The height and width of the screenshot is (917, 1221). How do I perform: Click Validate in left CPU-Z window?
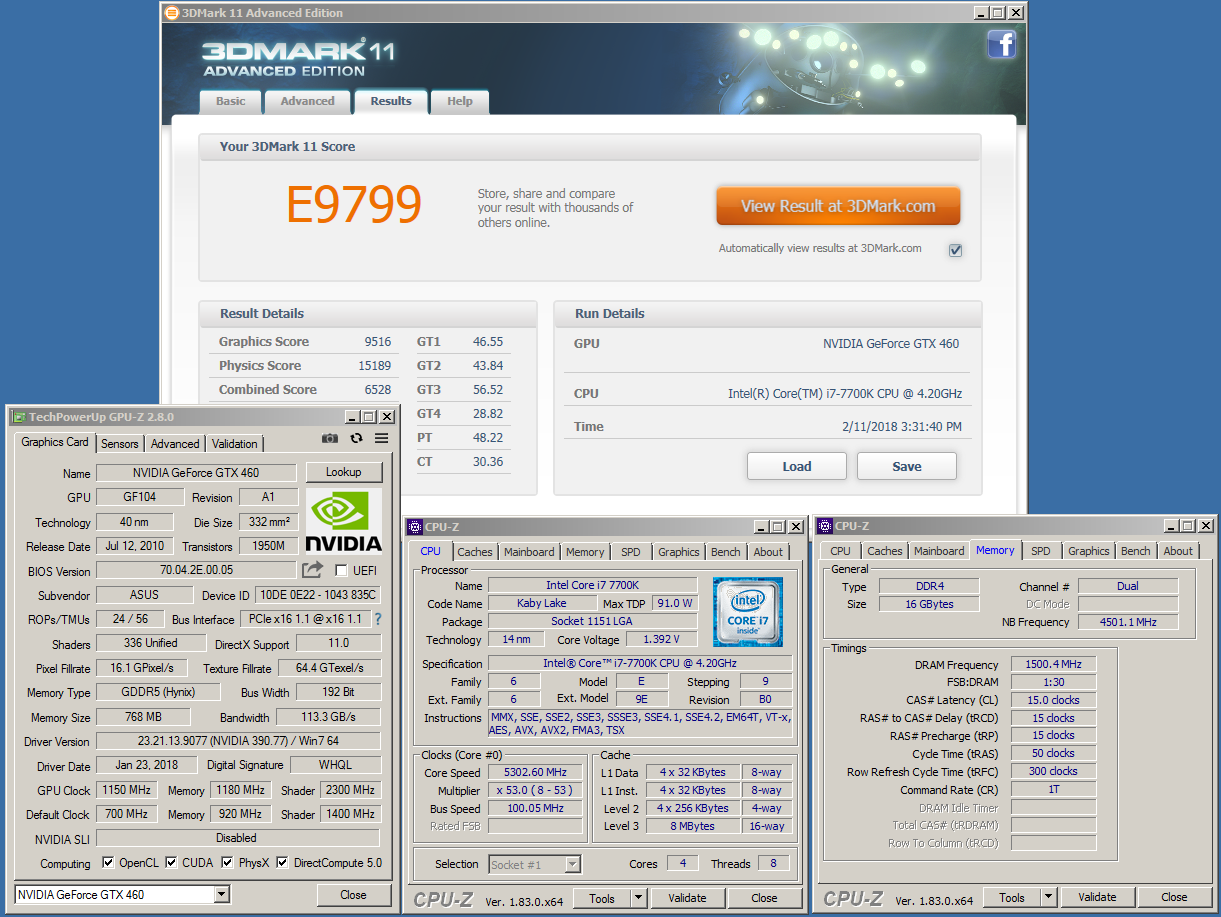tap(687, 898)
